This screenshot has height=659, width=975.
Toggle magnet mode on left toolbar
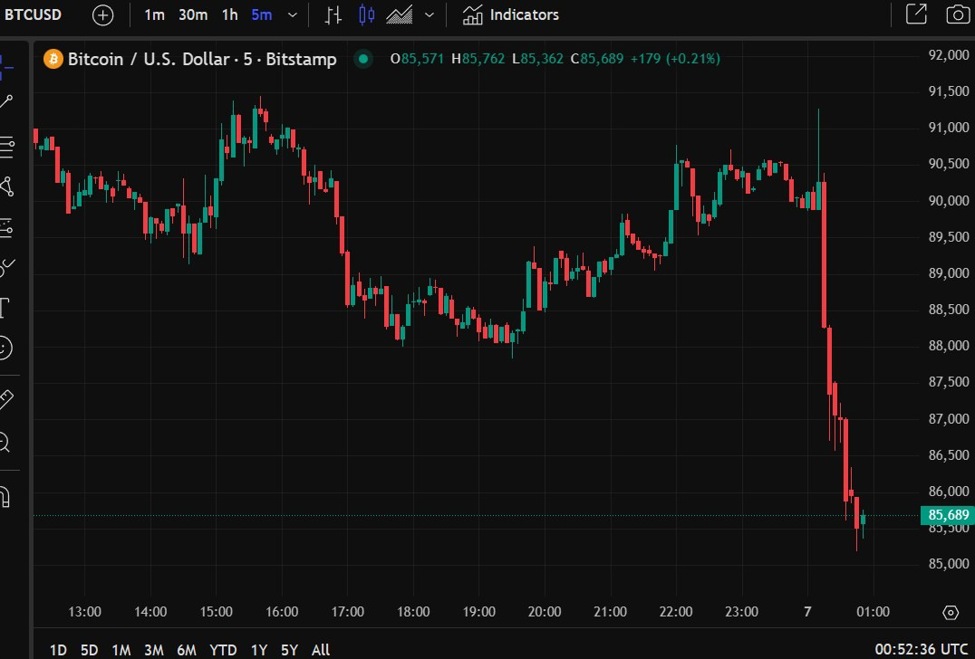click(x=5, y=497)
